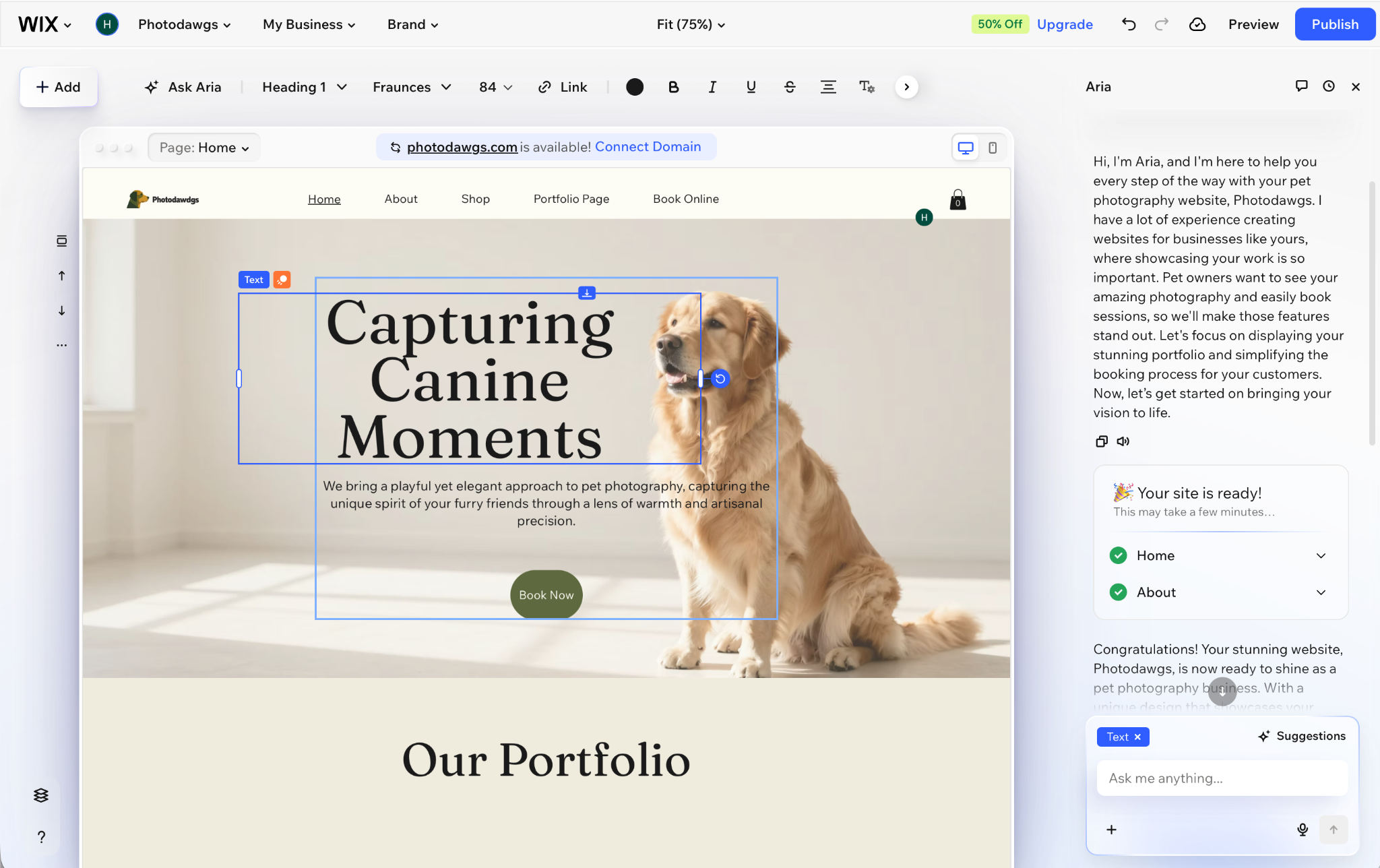Click the Link button

[563, 87]
